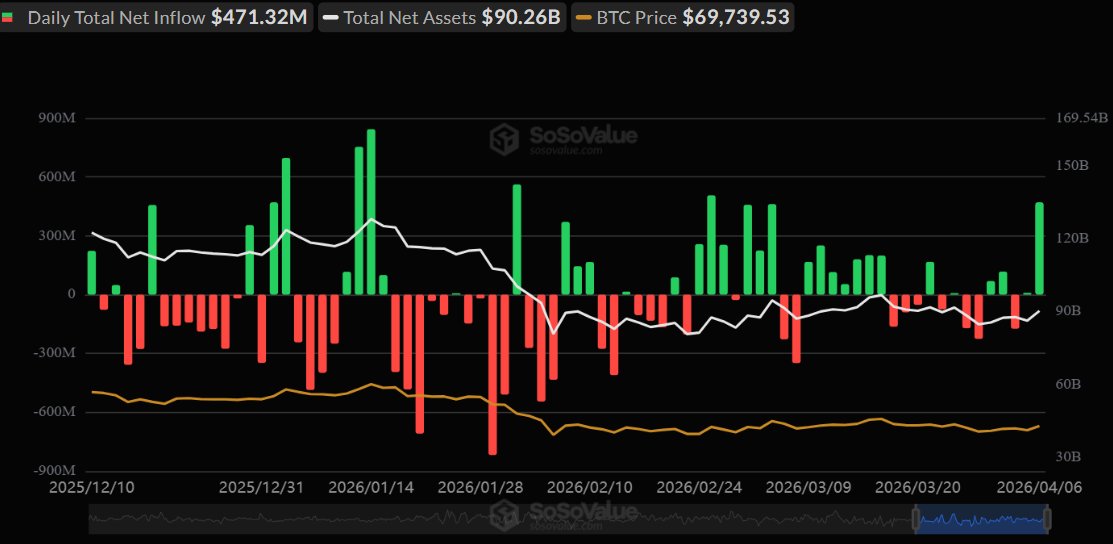
Task: Click the 300M positive left axis label
Action: [x=58, y=236]
